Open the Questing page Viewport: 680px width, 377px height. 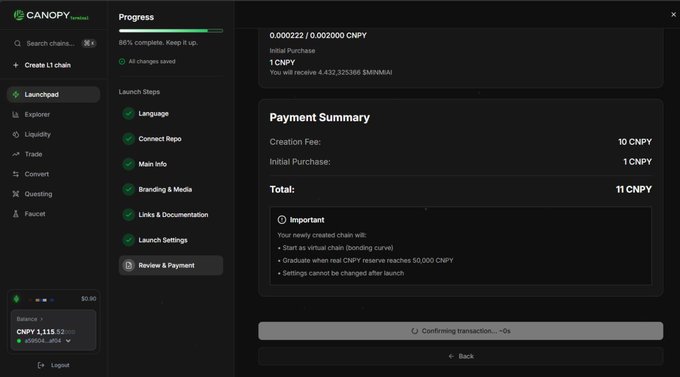[x=38, y=194]
